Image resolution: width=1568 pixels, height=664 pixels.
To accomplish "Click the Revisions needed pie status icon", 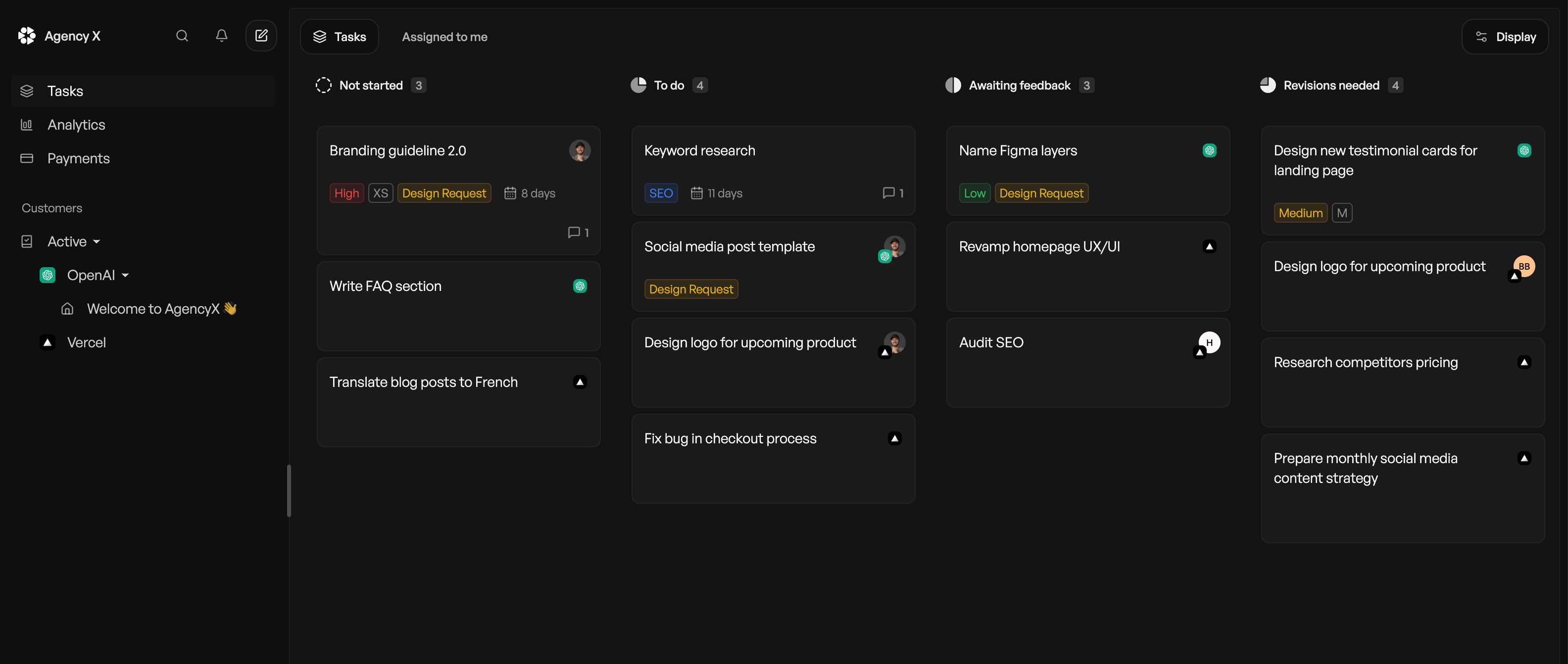I will pos(1268,85).
